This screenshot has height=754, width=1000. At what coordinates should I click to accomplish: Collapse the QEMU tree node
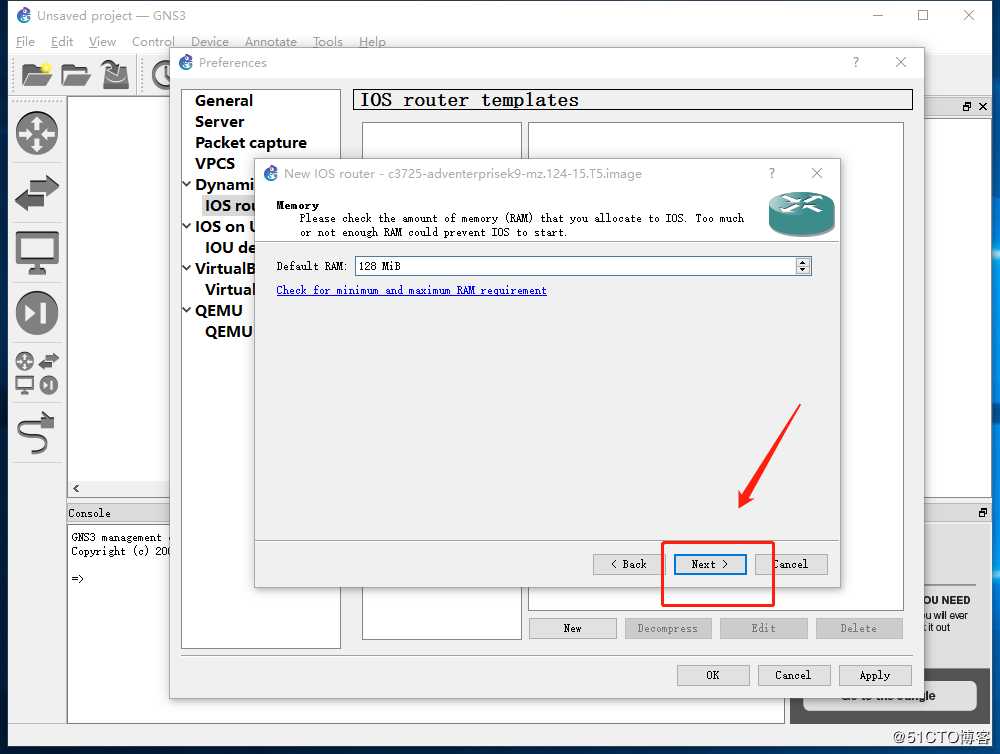point(186,311)
